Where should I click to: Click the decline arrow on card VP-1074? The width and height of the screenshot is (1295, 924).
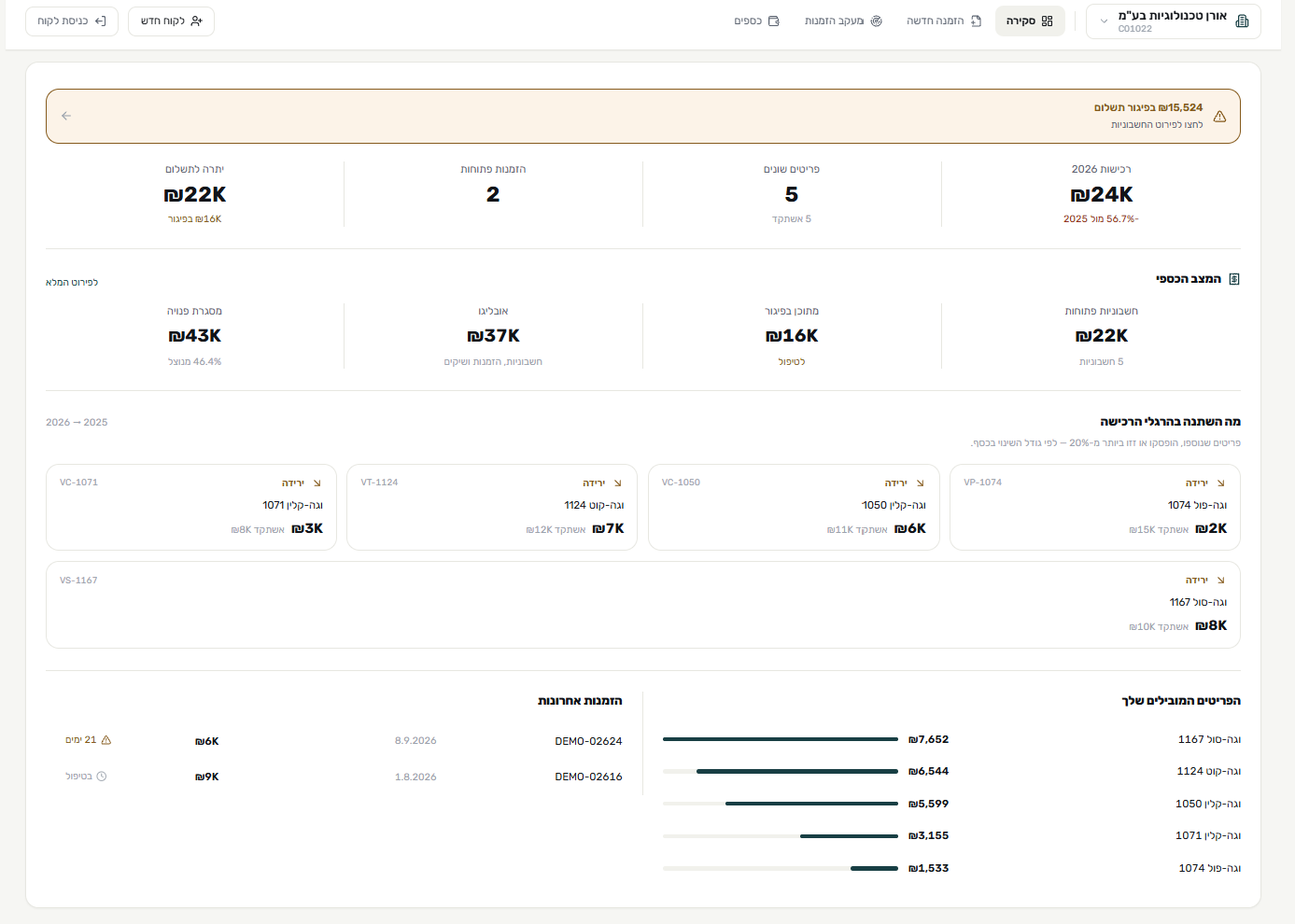[1220, 483]
